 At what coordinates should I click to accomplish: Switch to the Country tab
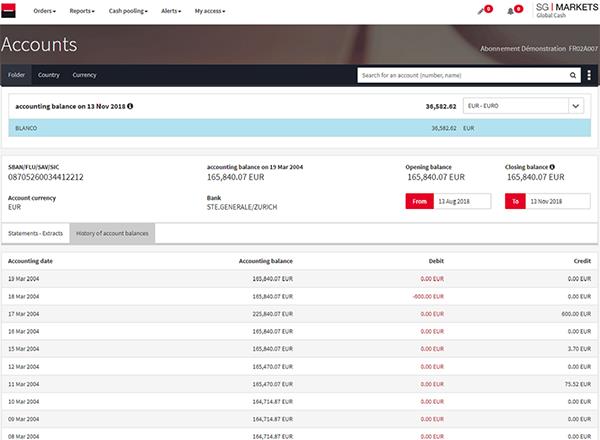click(x=48, y=75)
